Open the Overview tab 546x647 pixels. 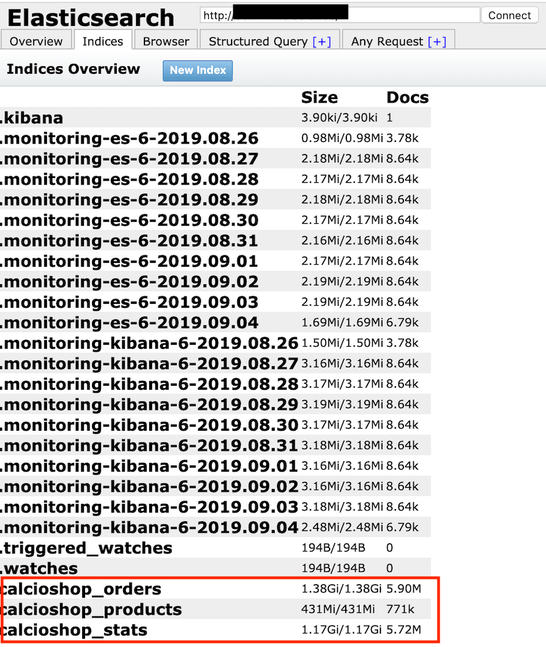pos(36,41)
